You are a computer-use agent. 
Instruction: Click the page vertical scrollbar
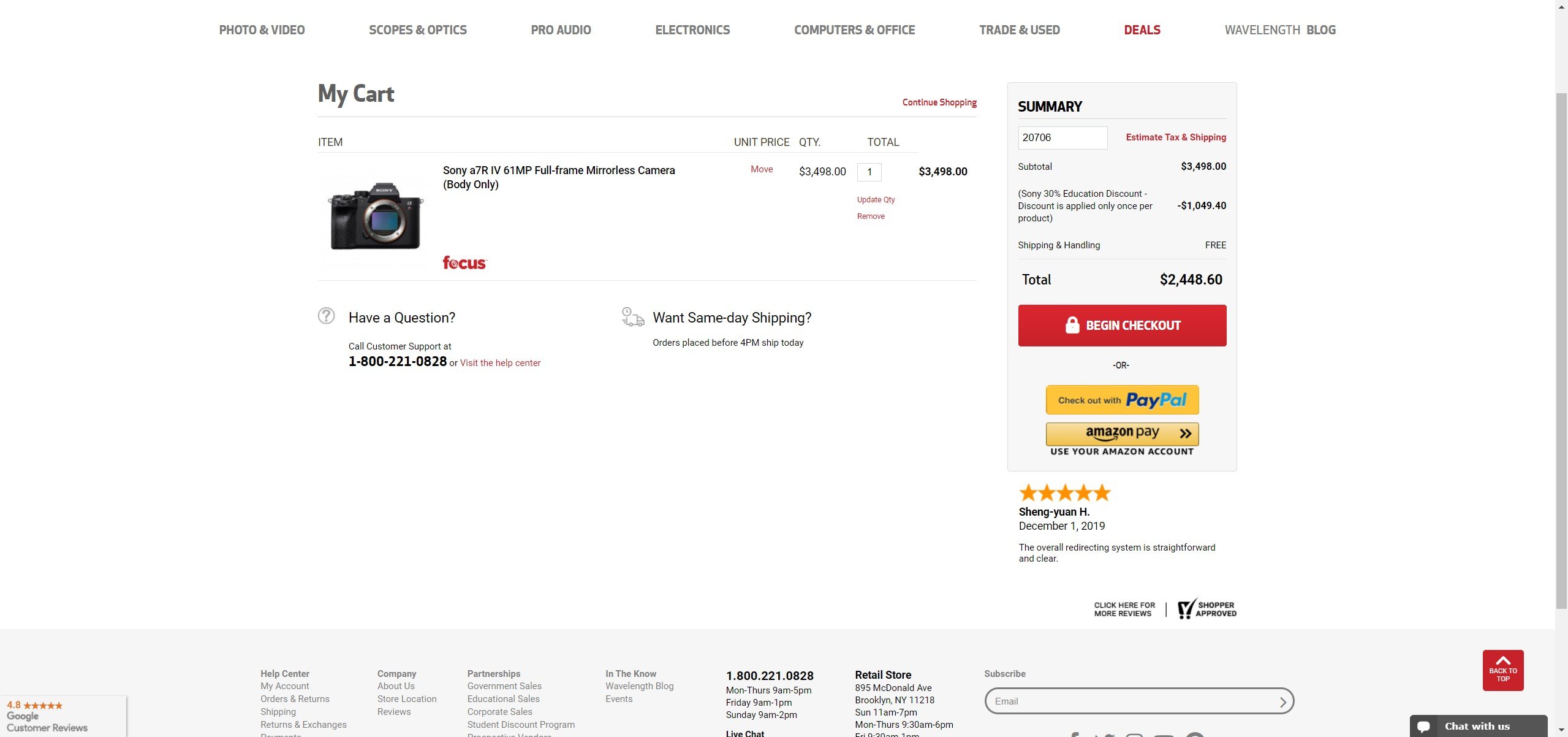click(x=1561, y=349)
